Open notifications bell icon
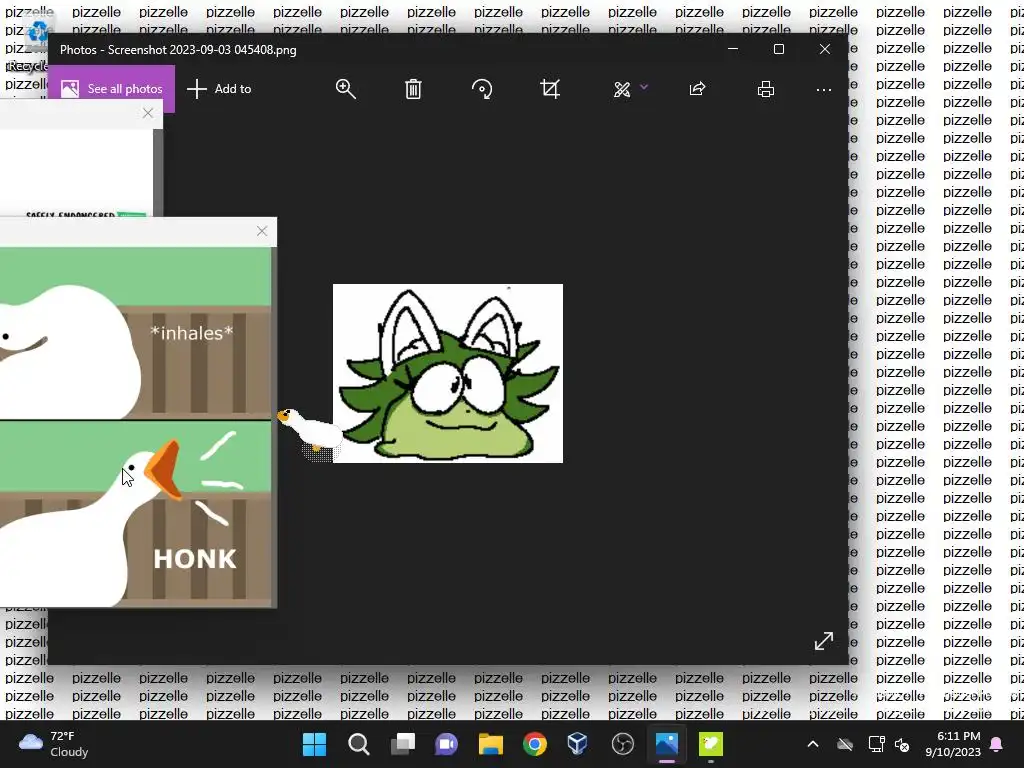 pyautogui.click(x=997, y=744)
